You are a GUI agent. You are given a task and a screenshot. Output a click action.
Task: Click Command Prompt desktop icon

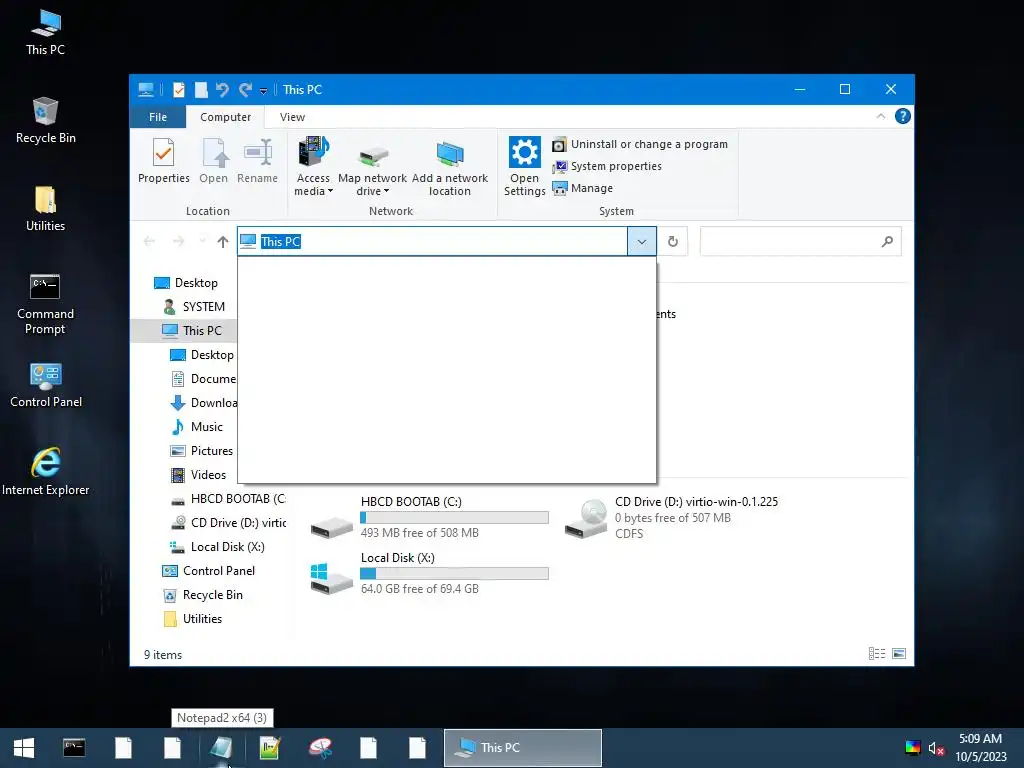(46, 304)
